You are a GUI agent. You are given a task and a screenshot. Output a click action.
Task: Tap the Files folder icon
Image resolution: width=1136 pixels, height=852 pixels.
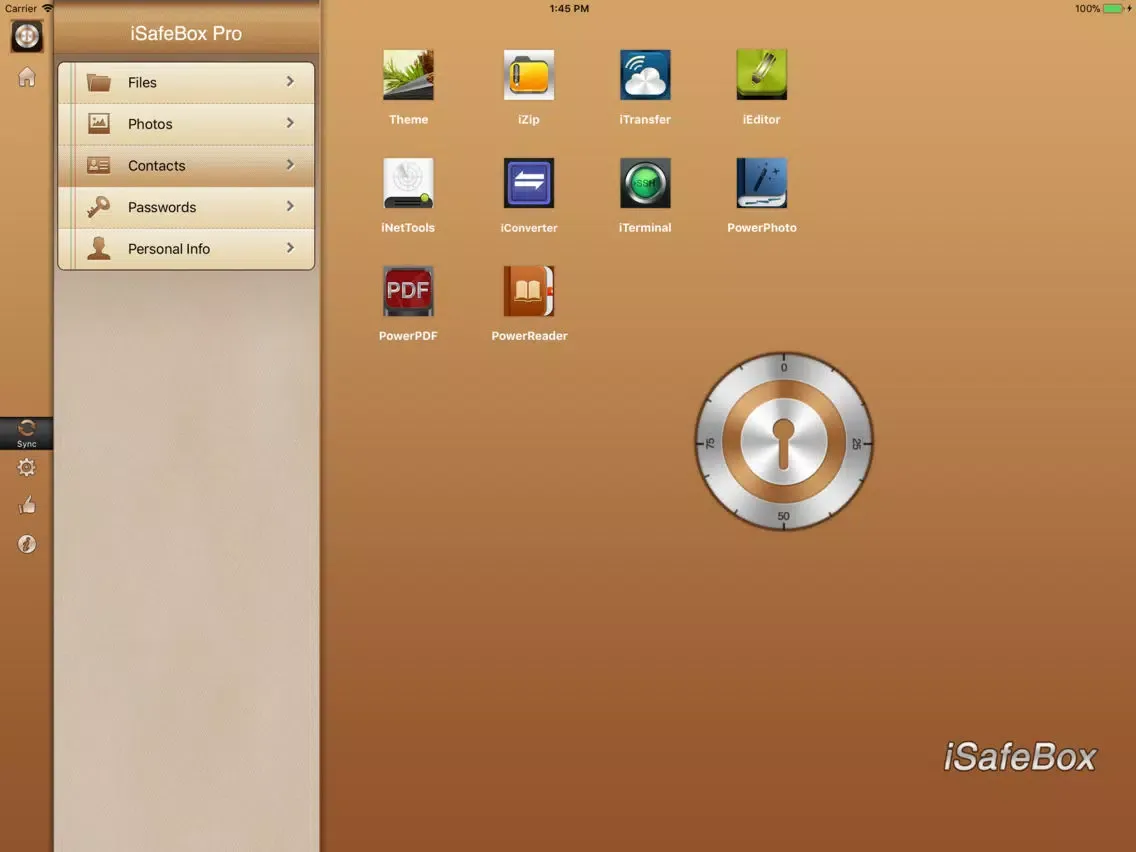point(99,82)
